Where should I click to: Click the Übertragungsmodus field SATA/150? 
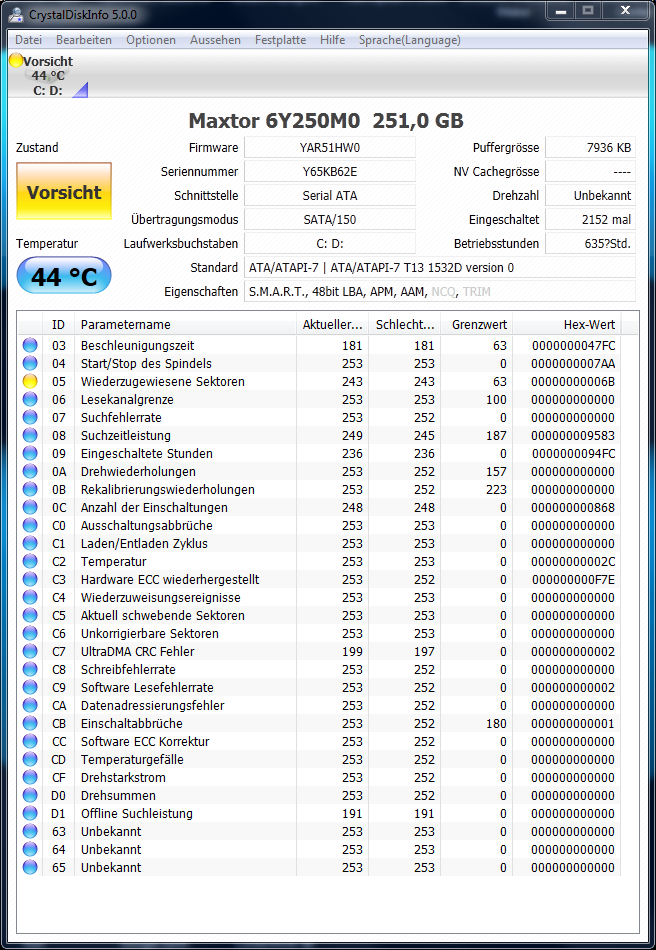point(330,219)
